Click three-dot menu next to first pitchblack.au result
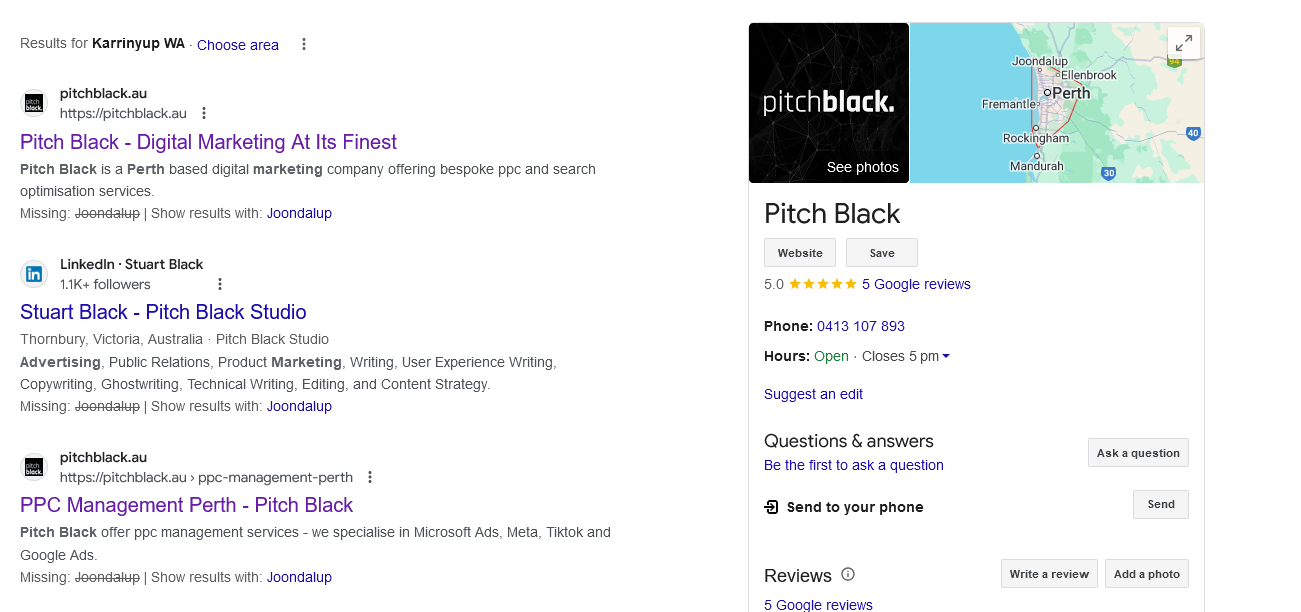The height and width of the screenshot is (612, 1301). [x=204, y=113]
